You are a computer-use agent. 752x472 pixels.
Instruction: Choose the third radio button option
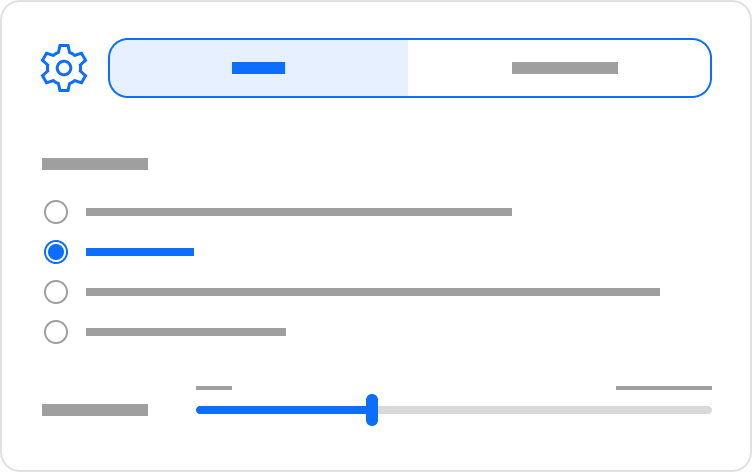tap(56, 292)
